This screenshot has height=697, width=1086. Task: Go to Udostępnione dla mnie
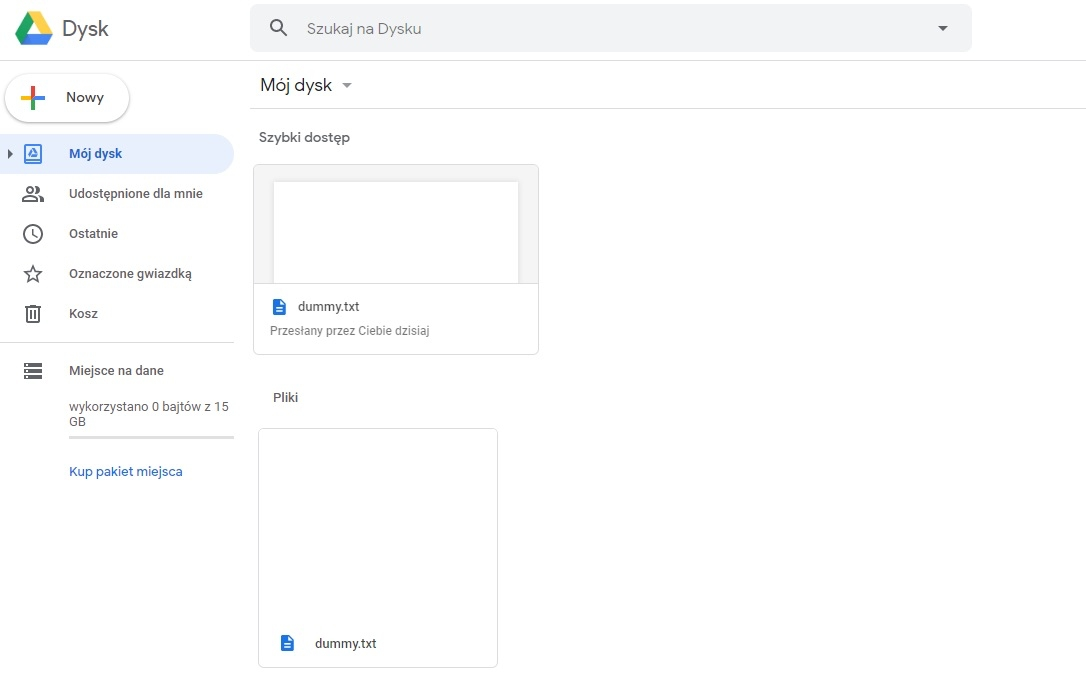(x=135, y=194)
